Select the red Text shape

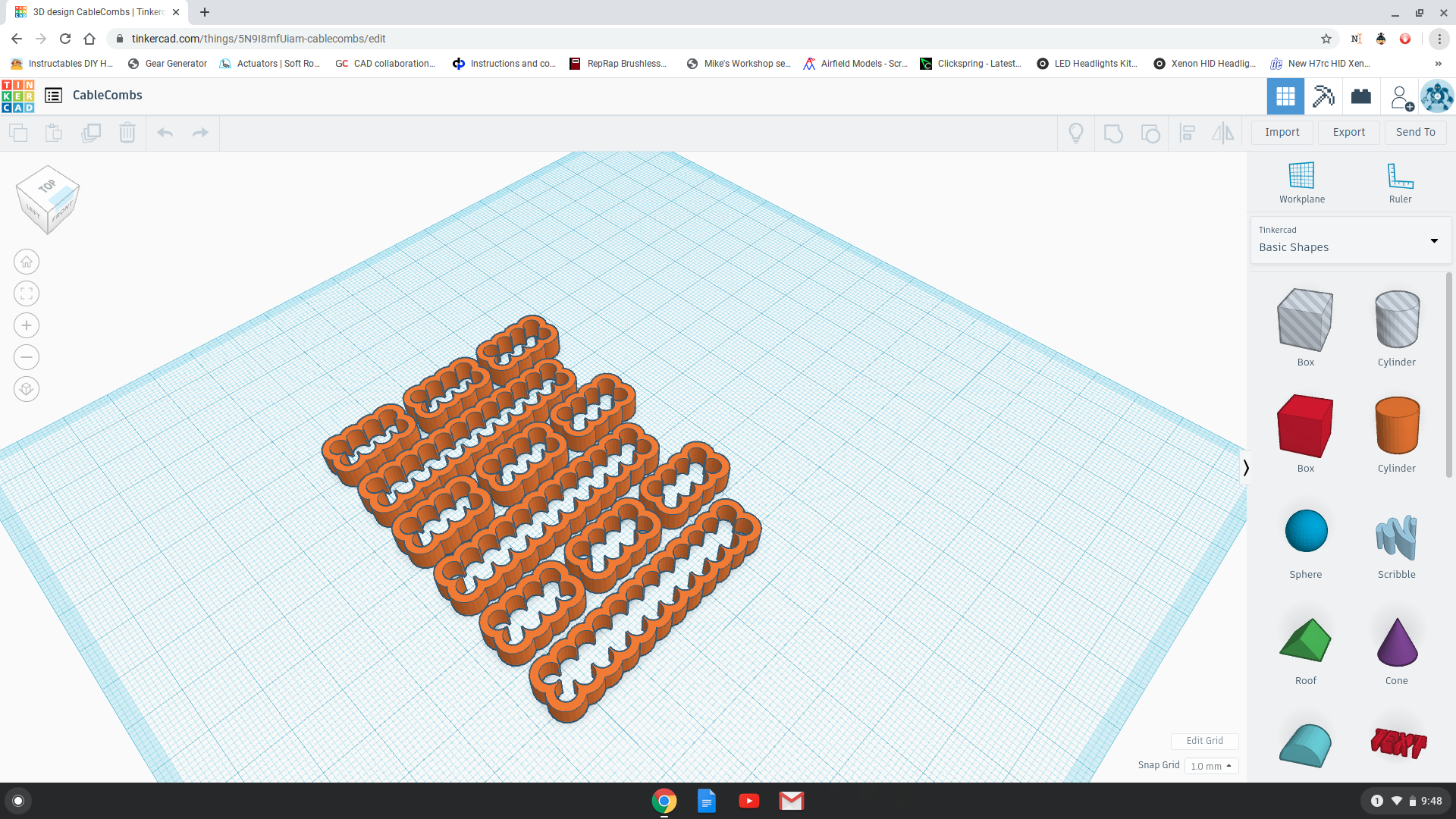pos(1398,743)
